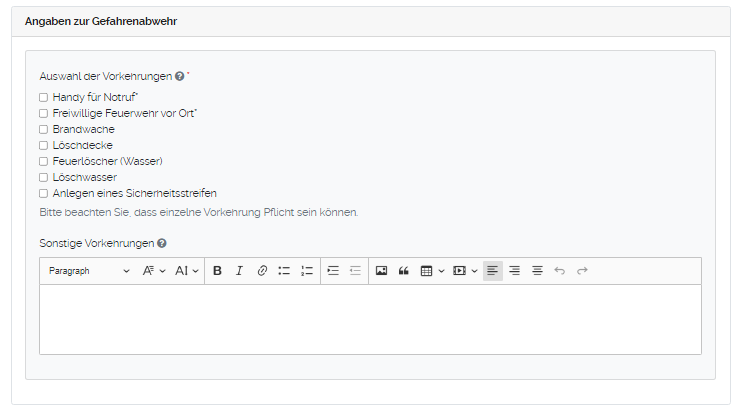
Task: Insert a link in the editor
Action: [262, 271]
